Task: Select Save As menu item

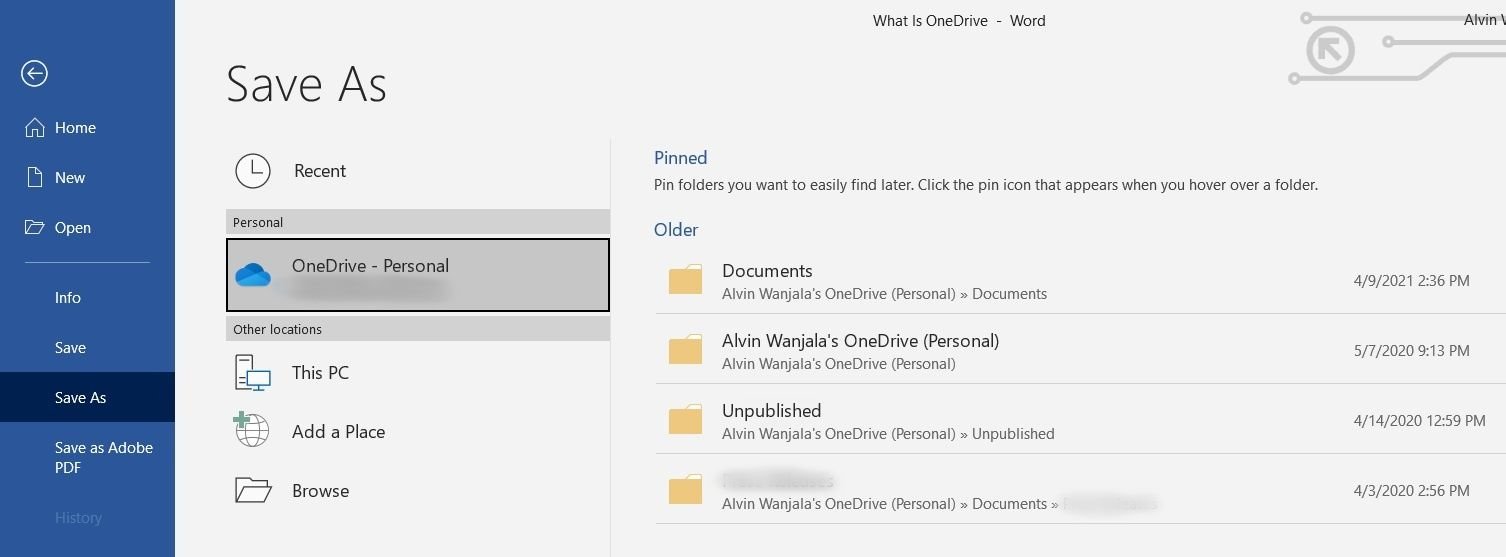Action: click(80, 398)
